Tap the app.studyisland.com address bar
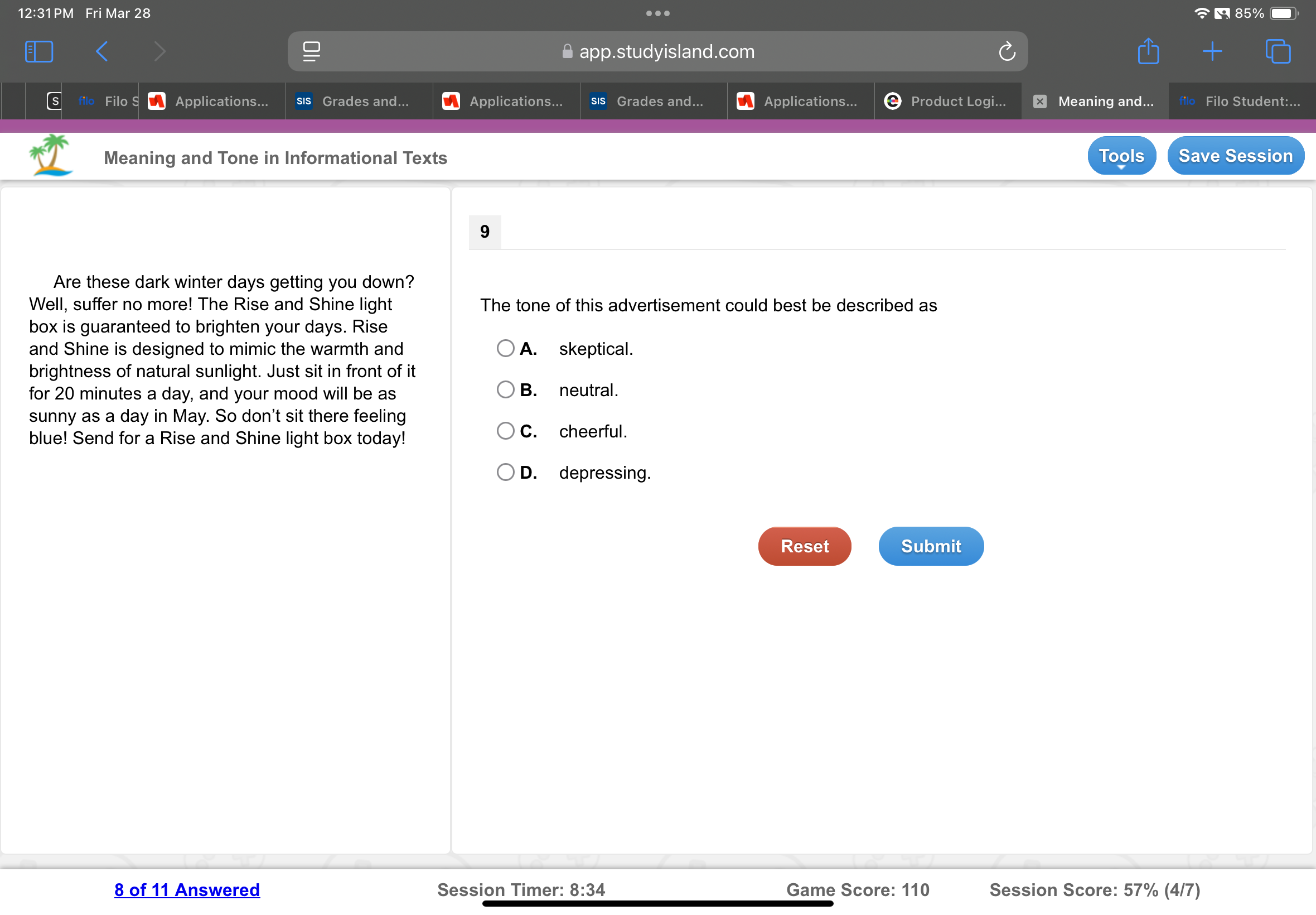 tap(657, 51)
